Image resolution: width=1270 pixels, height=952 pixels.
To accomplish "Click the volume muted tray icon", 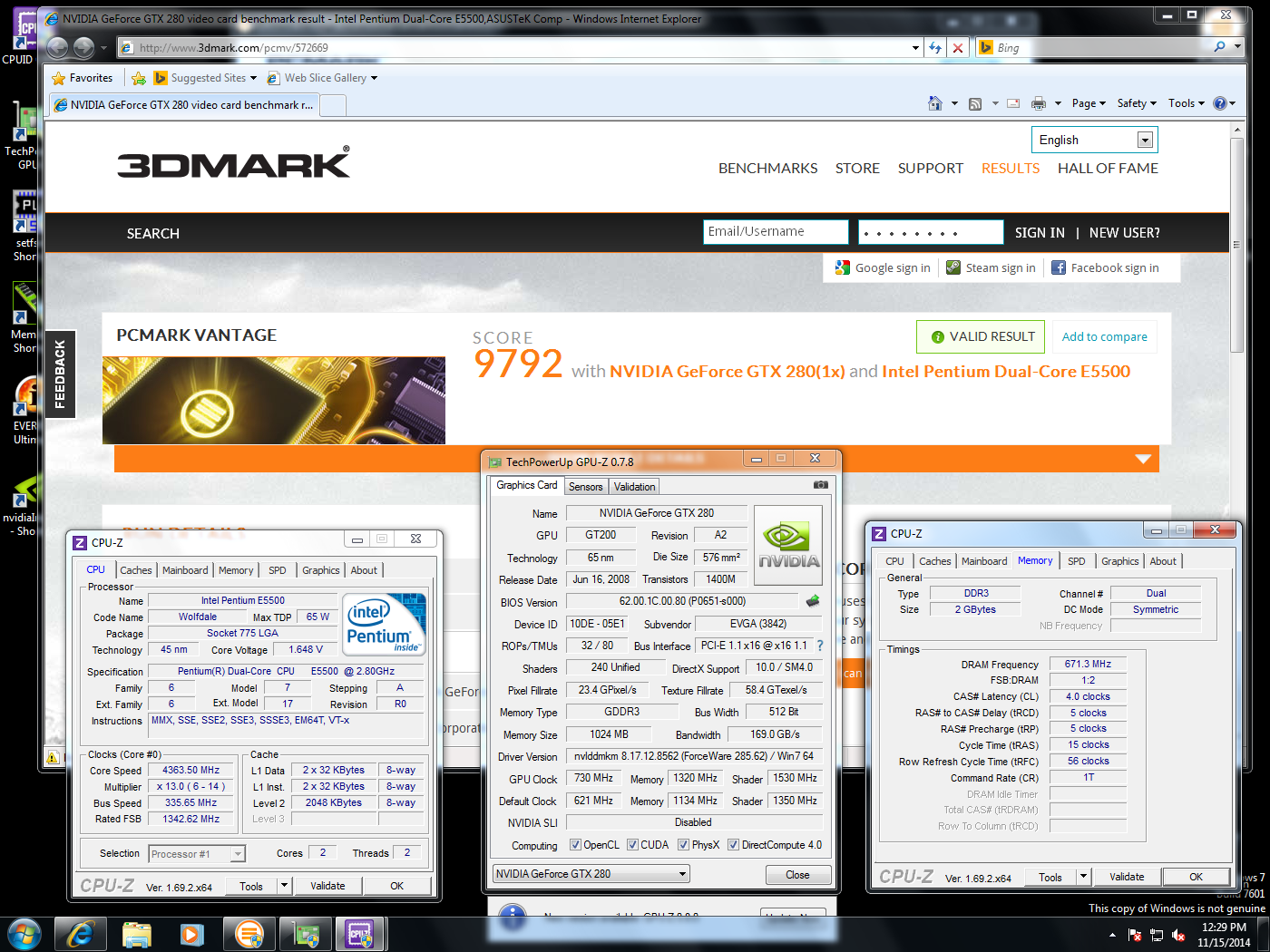I will pyautogui.click(x=1178, y=935).
